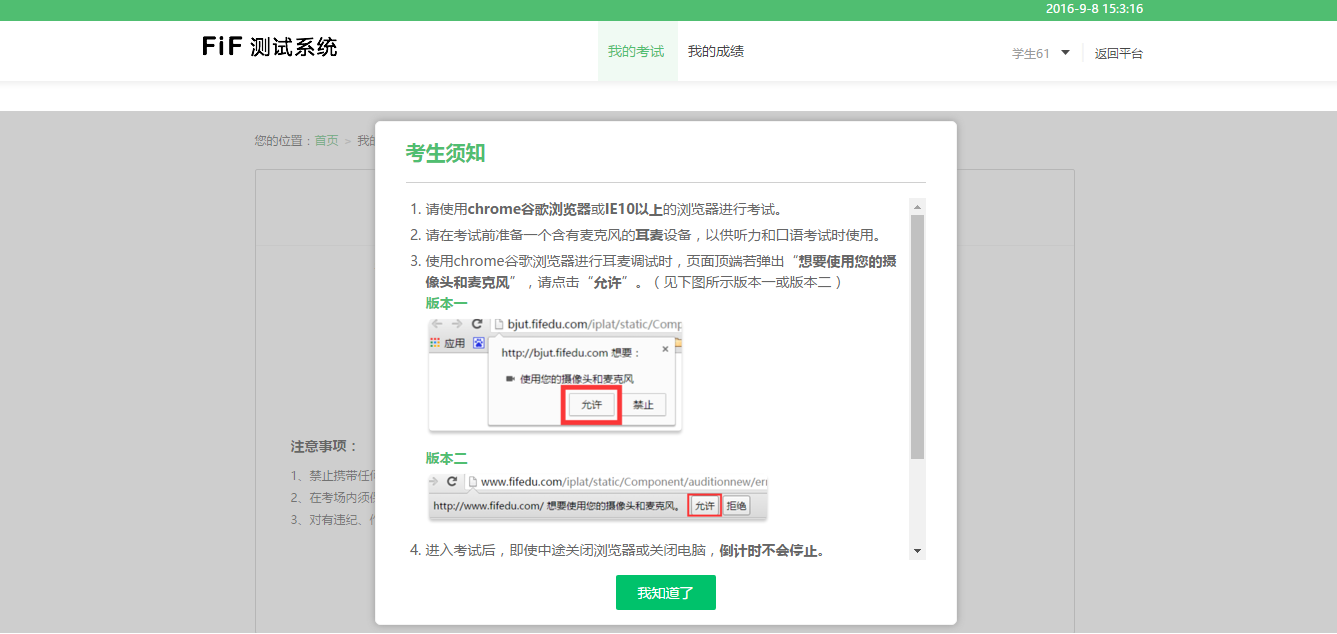The image size is (1337, 634).
Task: Click the 拒绝 button in 版本二 image
Action: click(x=736, y=506)
